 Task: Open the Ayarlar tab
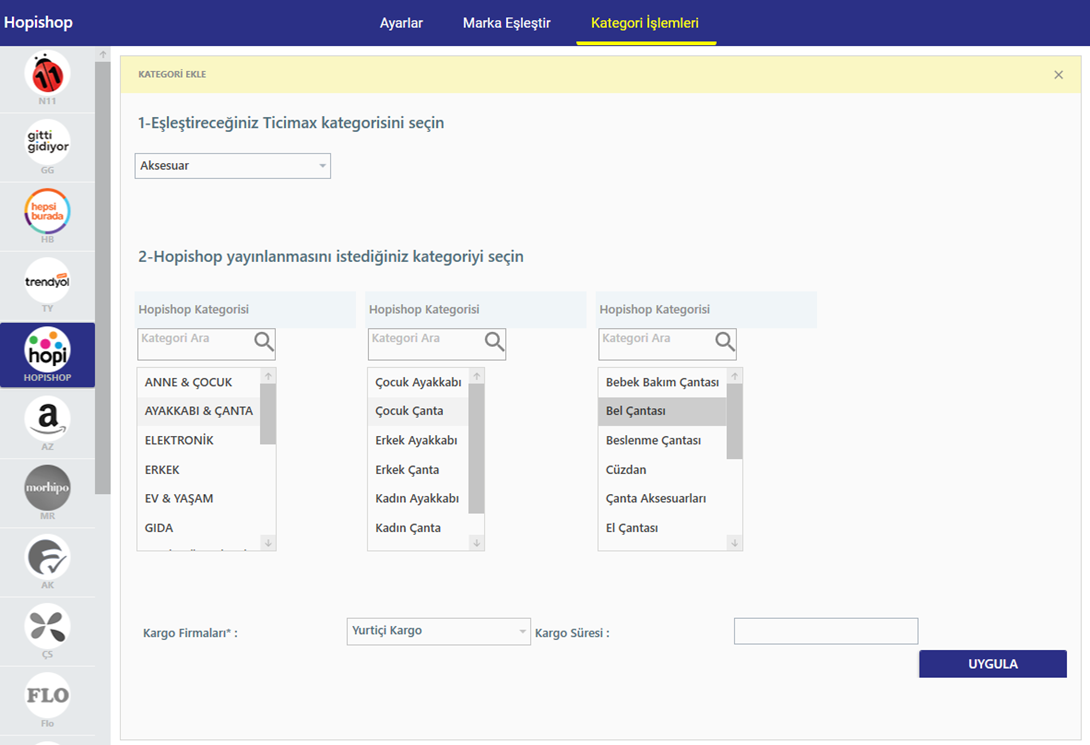click(x=401, y=23)
